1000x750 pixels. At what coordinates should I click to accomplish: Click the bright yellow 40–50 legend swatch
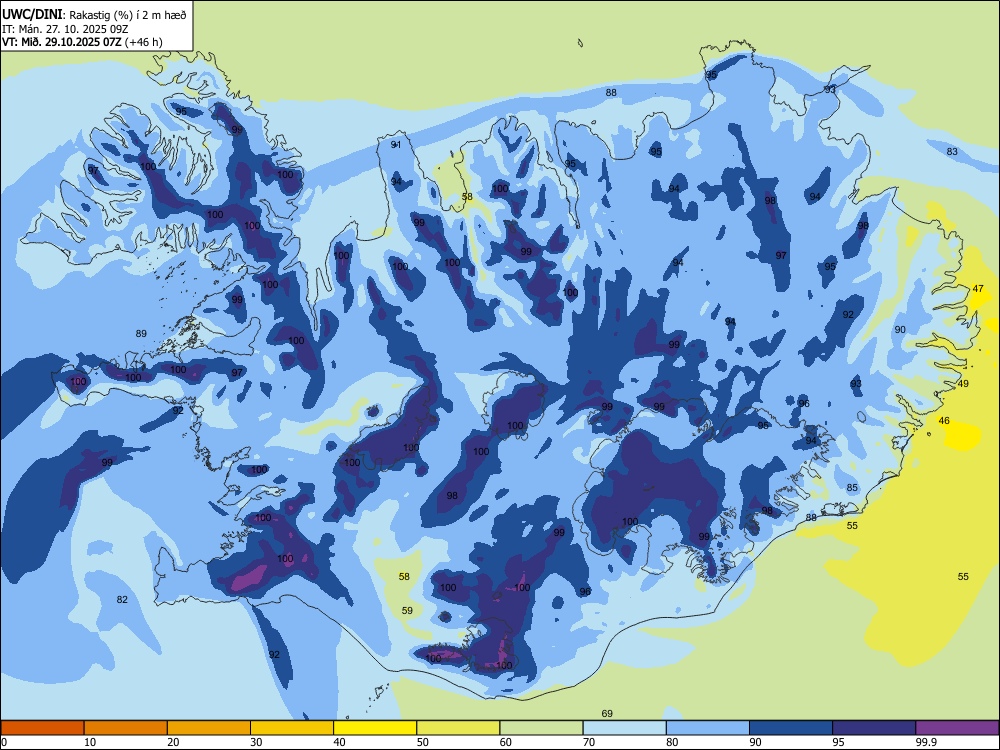click(375, 728)
